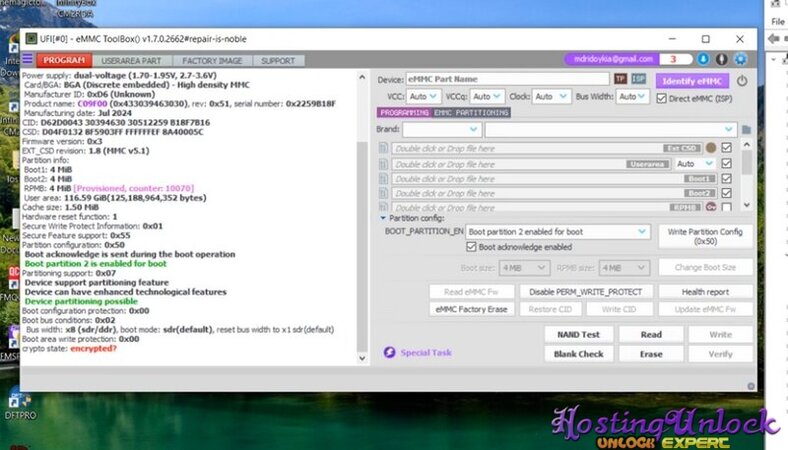The height and width of the screenshot is (450, 788).
Task: Click the blue download icon in header
Action: click(x=703, y=60)
